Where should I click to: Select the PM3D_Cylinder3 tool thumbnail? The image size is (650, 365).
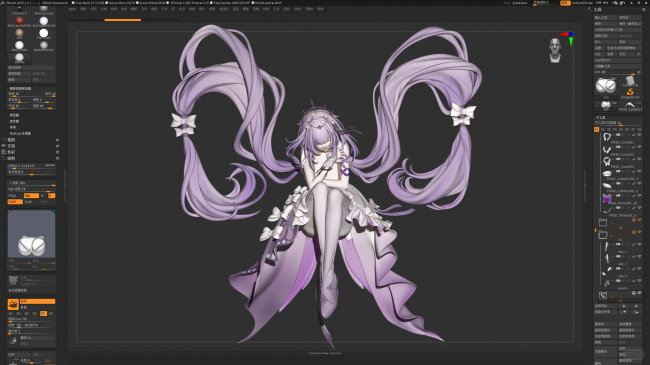tap(630, 105)
